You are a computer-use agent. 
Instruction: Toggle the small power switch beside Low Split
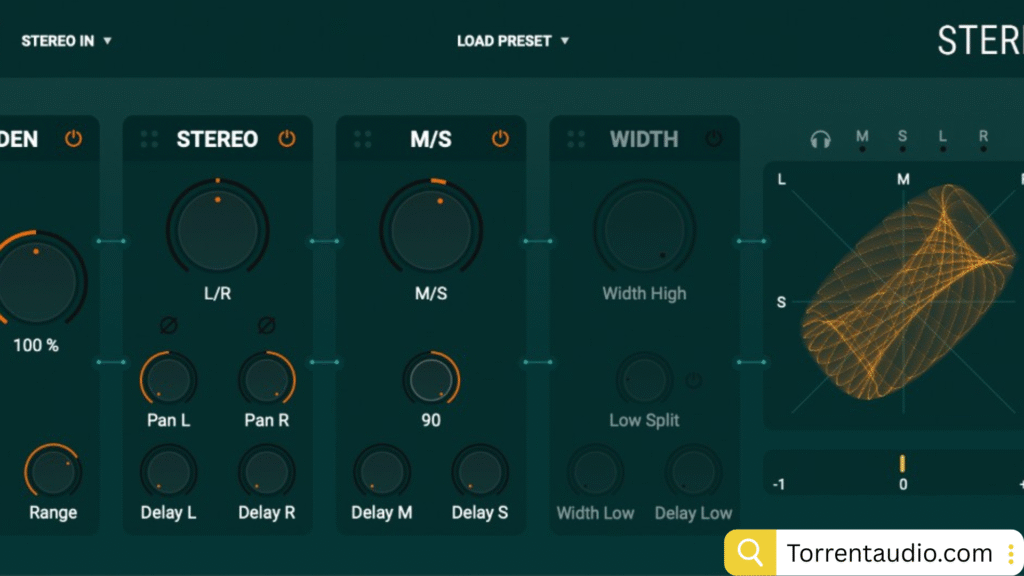click(x=694, y=381)
